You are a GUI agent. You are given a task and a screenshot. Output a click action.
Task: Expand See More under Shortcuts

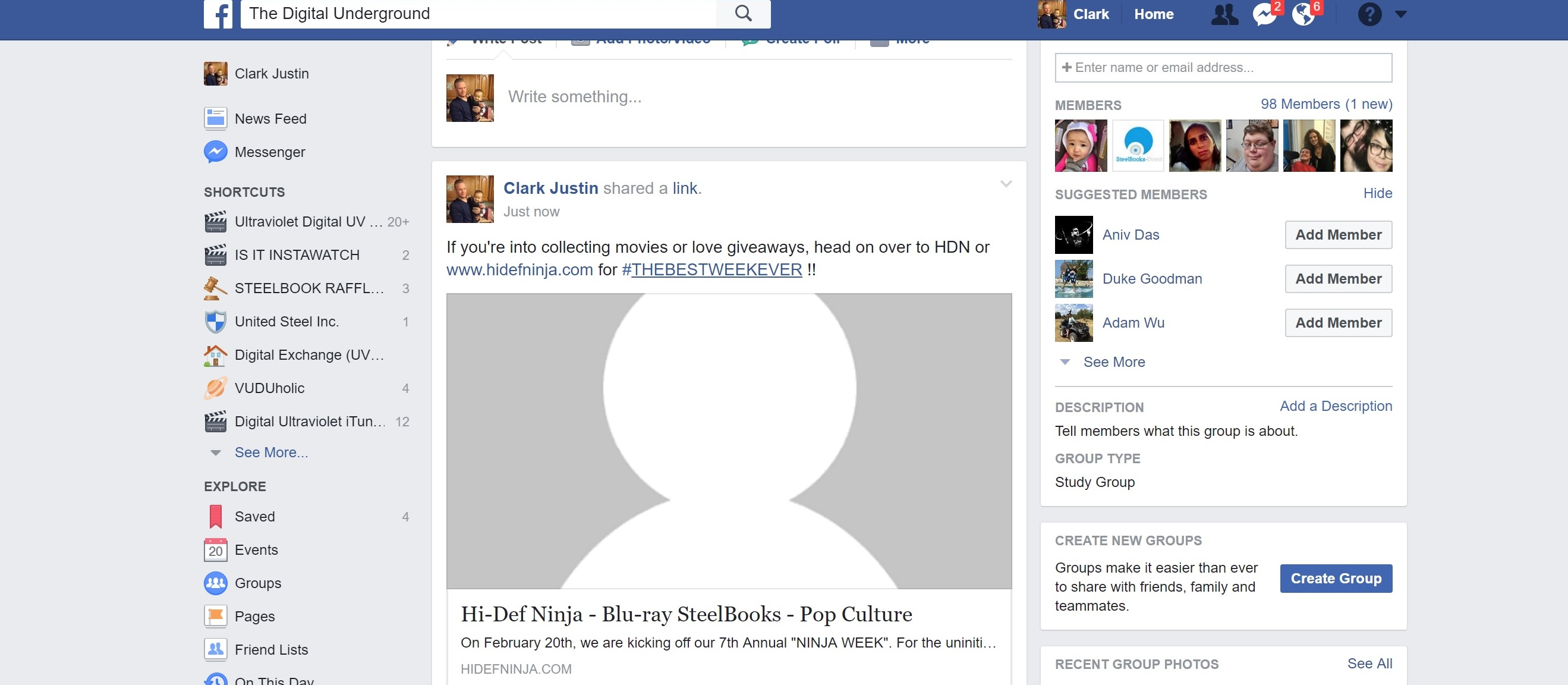(271, 453)
